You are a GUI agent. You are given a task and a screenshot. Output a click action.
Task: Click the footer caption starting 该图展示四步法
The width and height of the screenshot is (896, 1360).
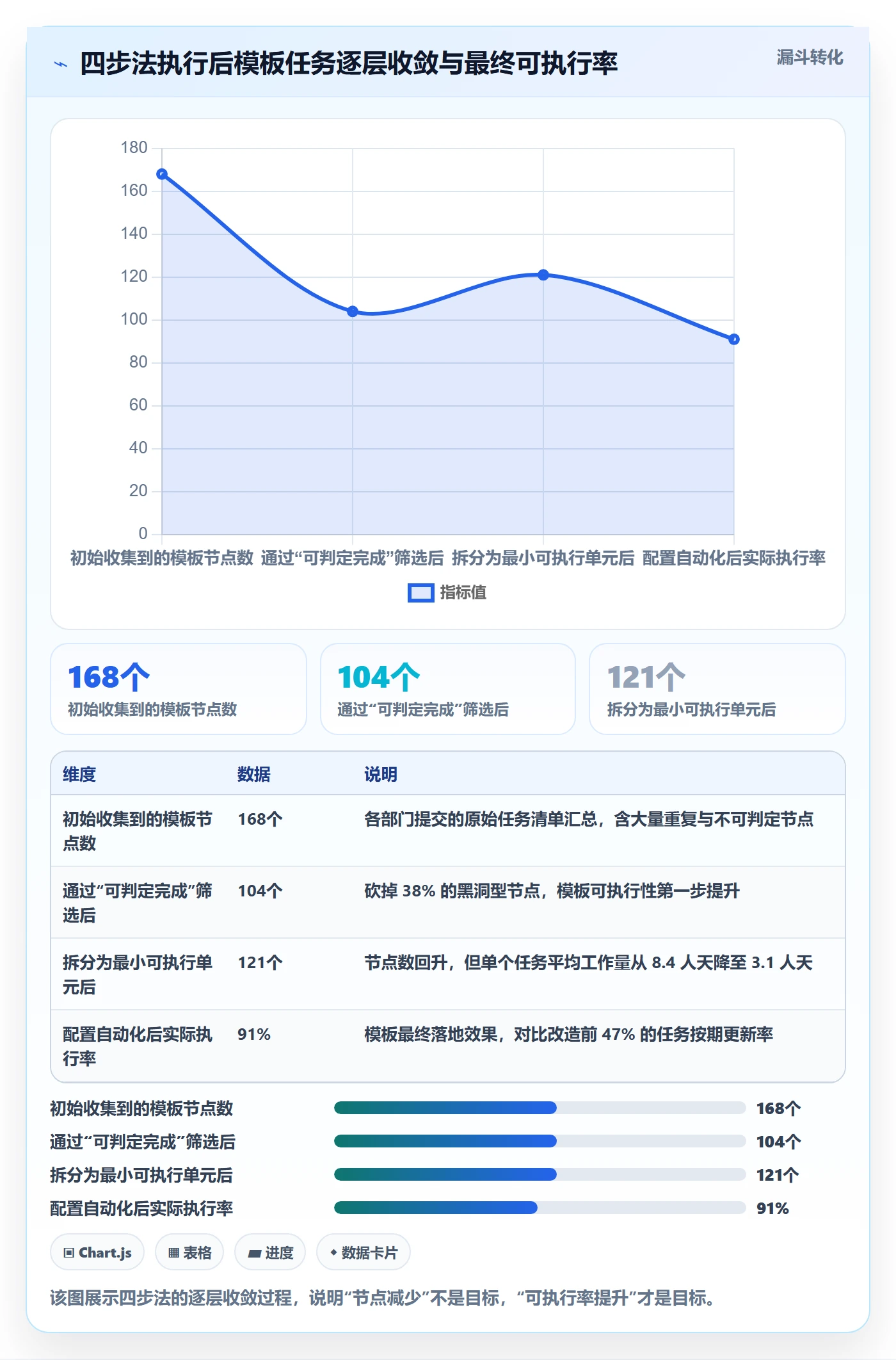pyautogui.click(x=382, y=1298)
